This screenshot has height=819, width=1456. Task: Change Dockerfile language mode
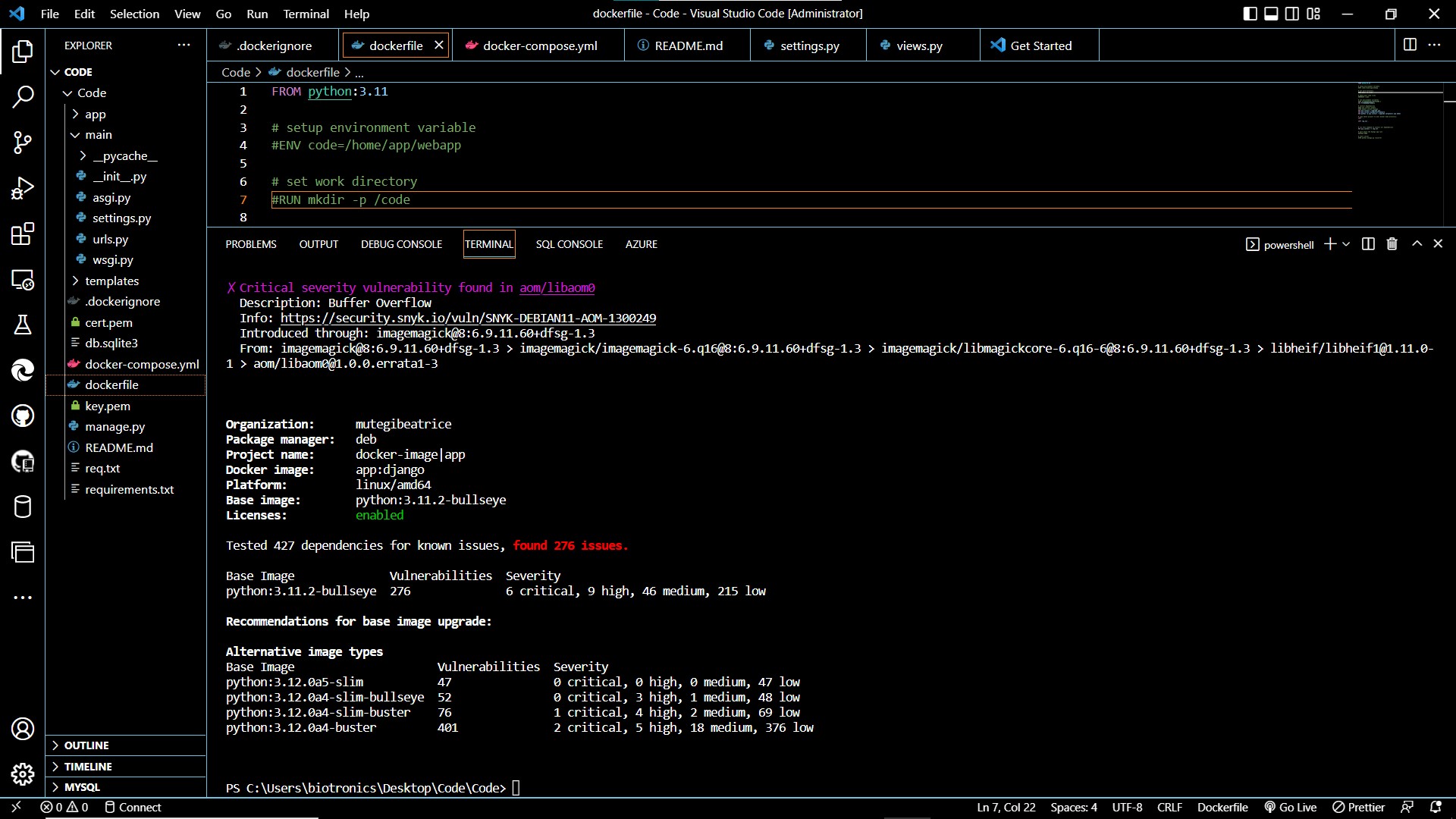(x=1222, y=807)
